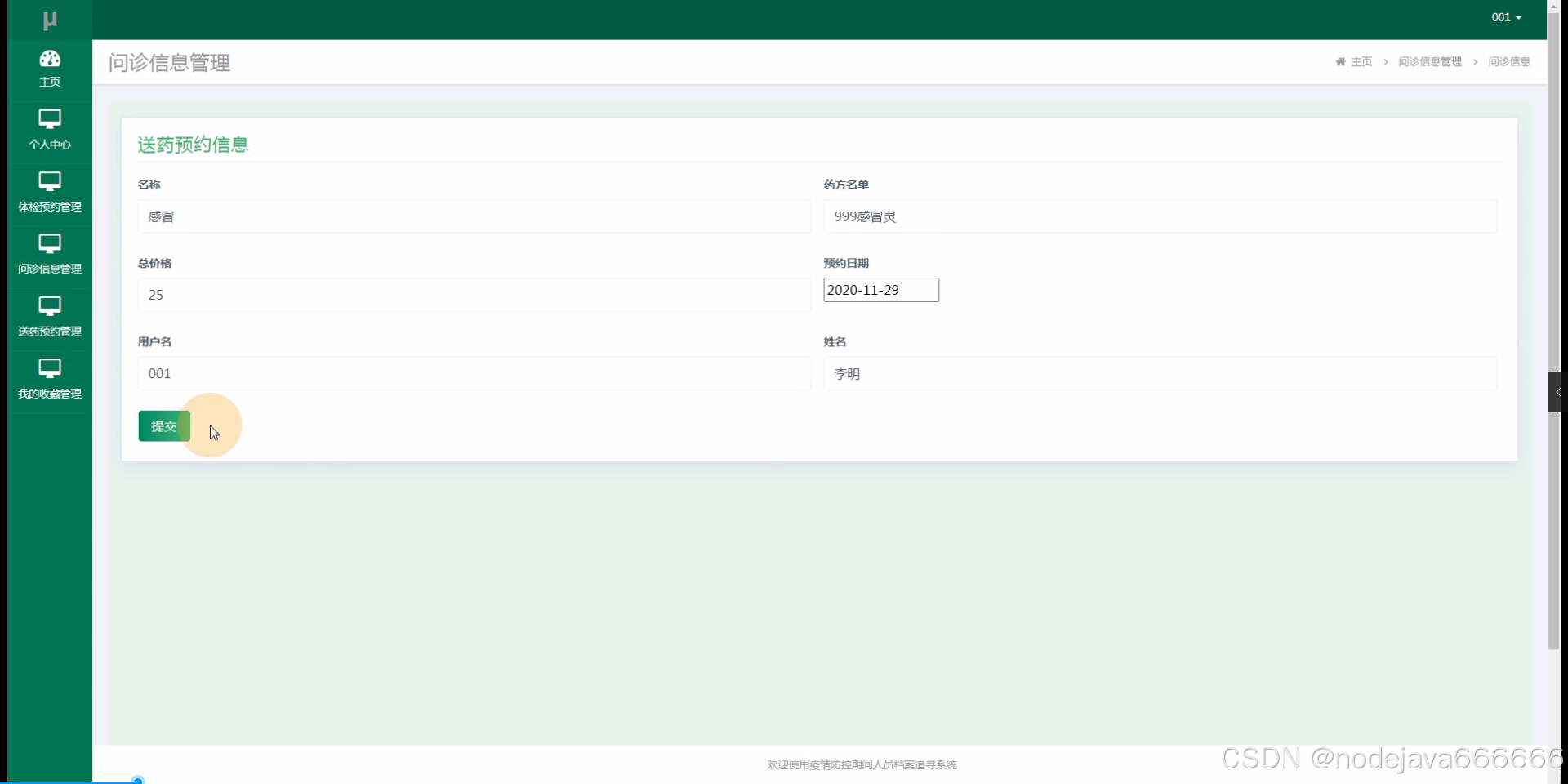Click the logo icon atop the sidebar

pyautogui.click(x=50, y=20)
